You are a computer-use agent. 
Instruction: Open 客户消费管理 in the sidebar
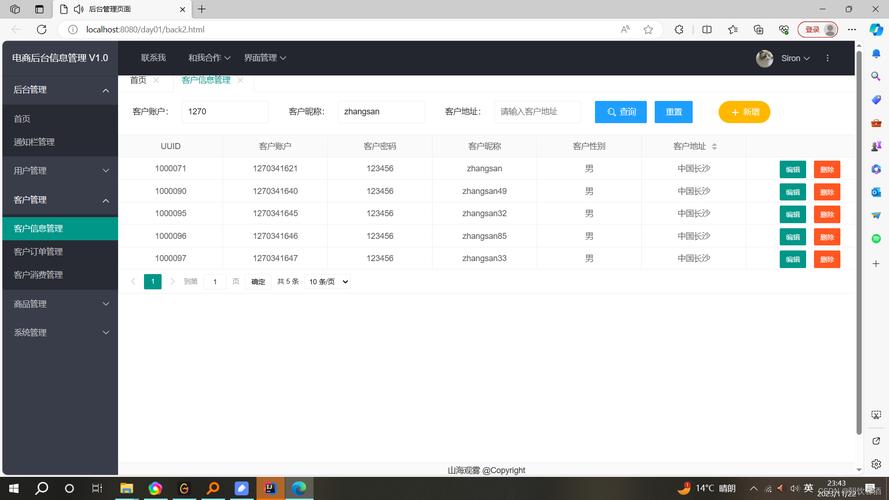(38, 274)
